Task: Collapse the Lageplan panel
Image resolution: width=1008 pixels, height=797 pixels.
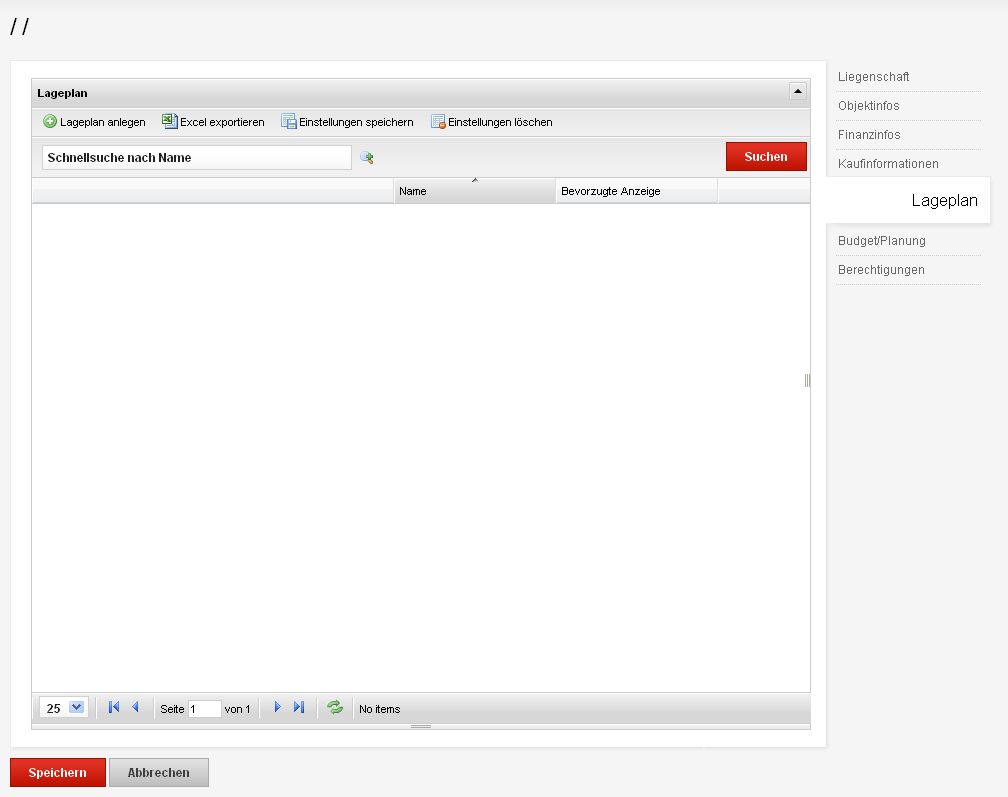Action: coord(797,92)
